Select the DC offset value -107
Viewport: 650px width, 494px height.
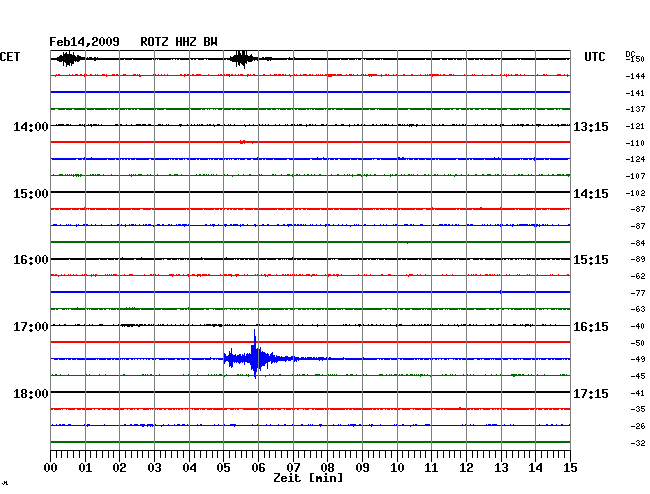635,176
